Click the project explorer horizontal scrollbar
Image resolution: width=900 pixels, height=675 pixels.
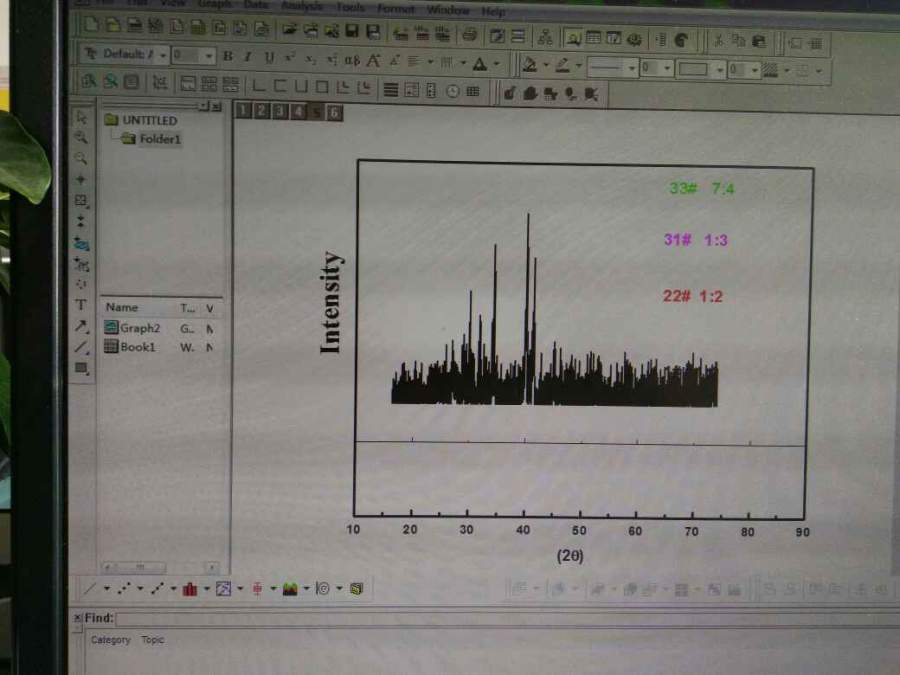tap(160, 568)
